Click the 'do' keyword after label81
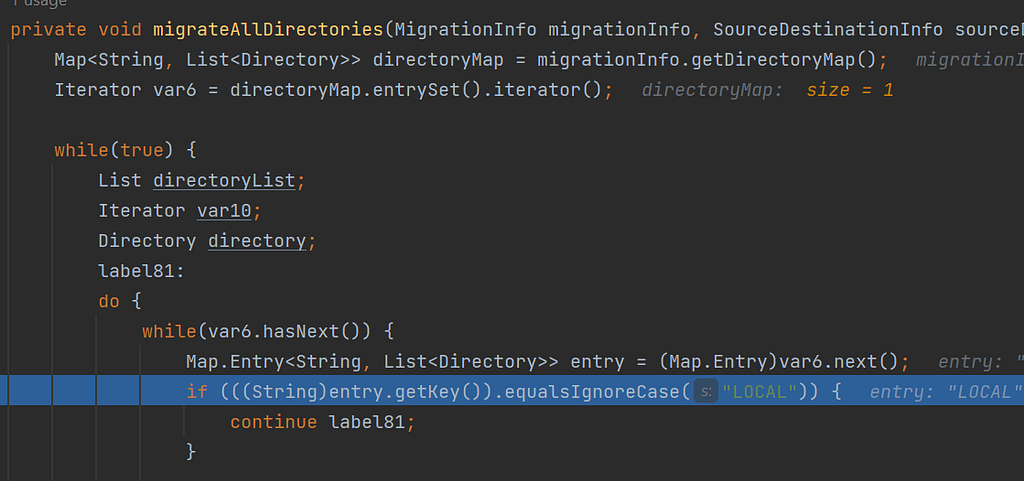The image size is (1024, 481). point(109,302)
